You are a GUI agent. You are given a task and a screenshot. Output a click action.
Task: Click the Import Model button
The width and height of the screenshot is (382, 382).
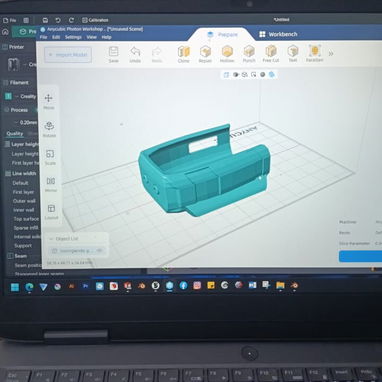[68, 55]
